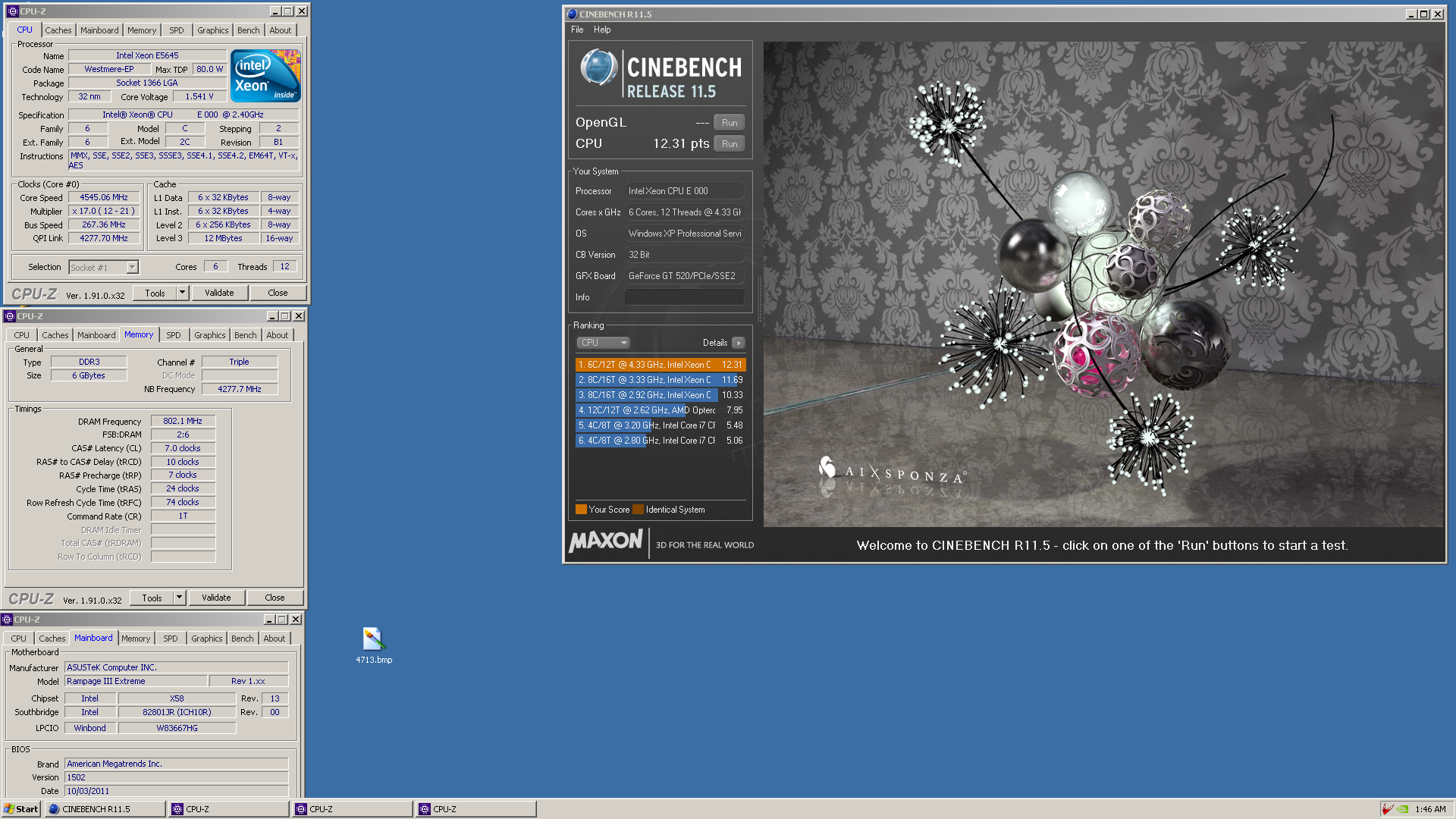Click the brown Identical System legend swatch
1456x819 pixels.
(638, 510)
